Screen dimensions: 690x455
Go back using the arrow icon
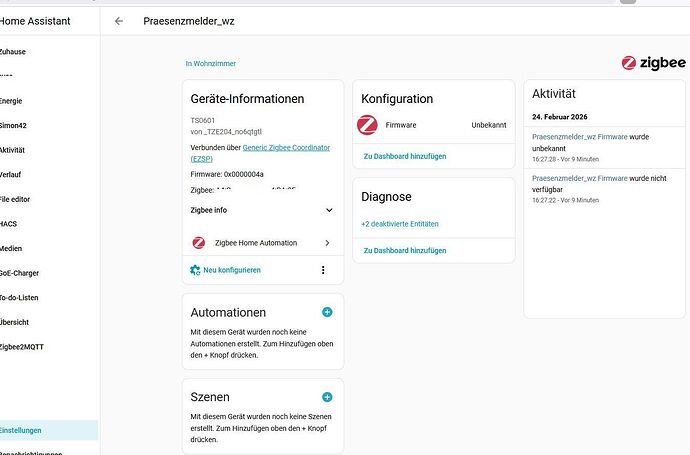point(119,21)
